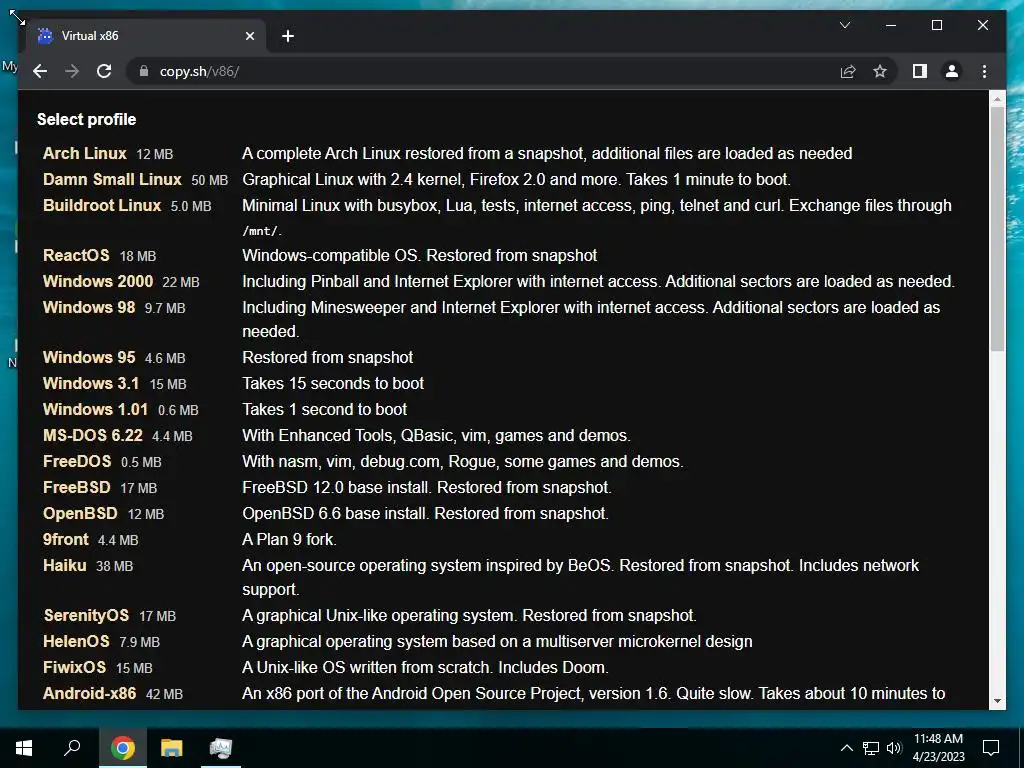Close the Virtual x86 tab
1024x768 pixels.
tap(249, 36)
